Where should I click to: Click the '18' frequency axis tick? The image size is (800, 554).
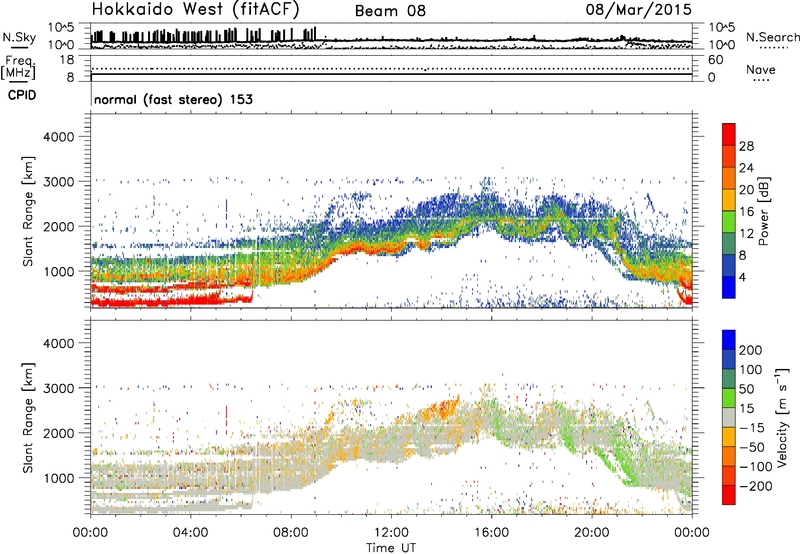[67, 60]
